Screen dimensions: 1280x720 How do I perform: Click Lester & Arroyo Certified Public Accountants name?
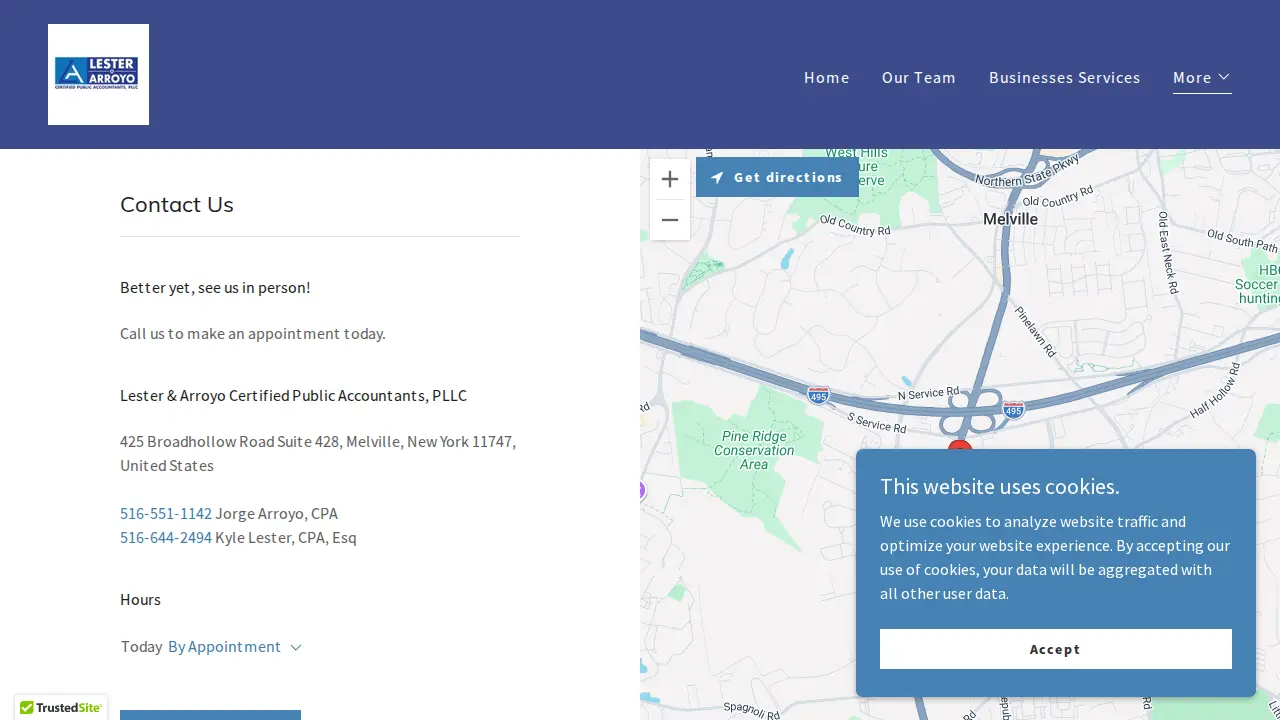[293, 395]
